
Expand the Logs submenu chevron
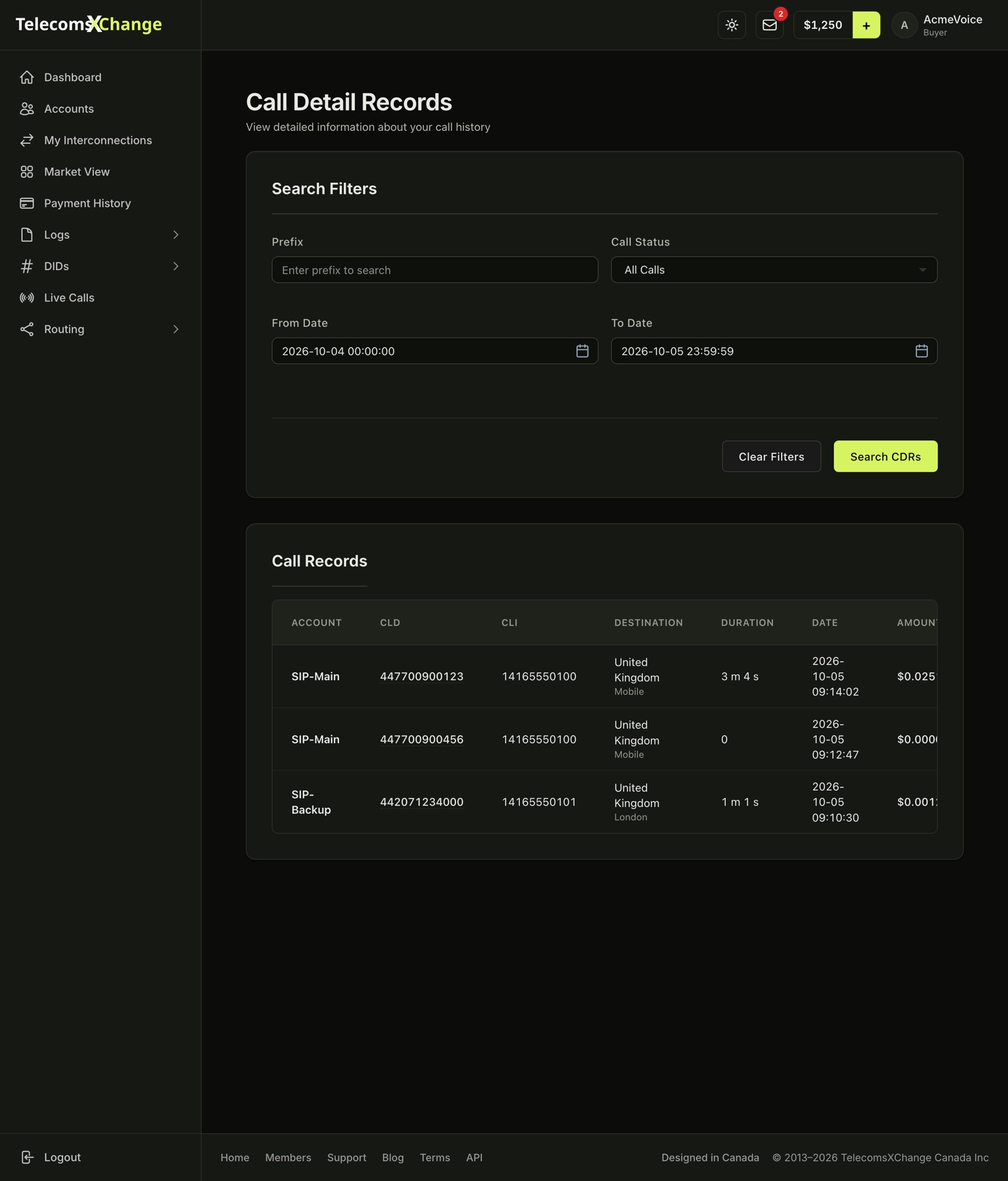(176, 235)
